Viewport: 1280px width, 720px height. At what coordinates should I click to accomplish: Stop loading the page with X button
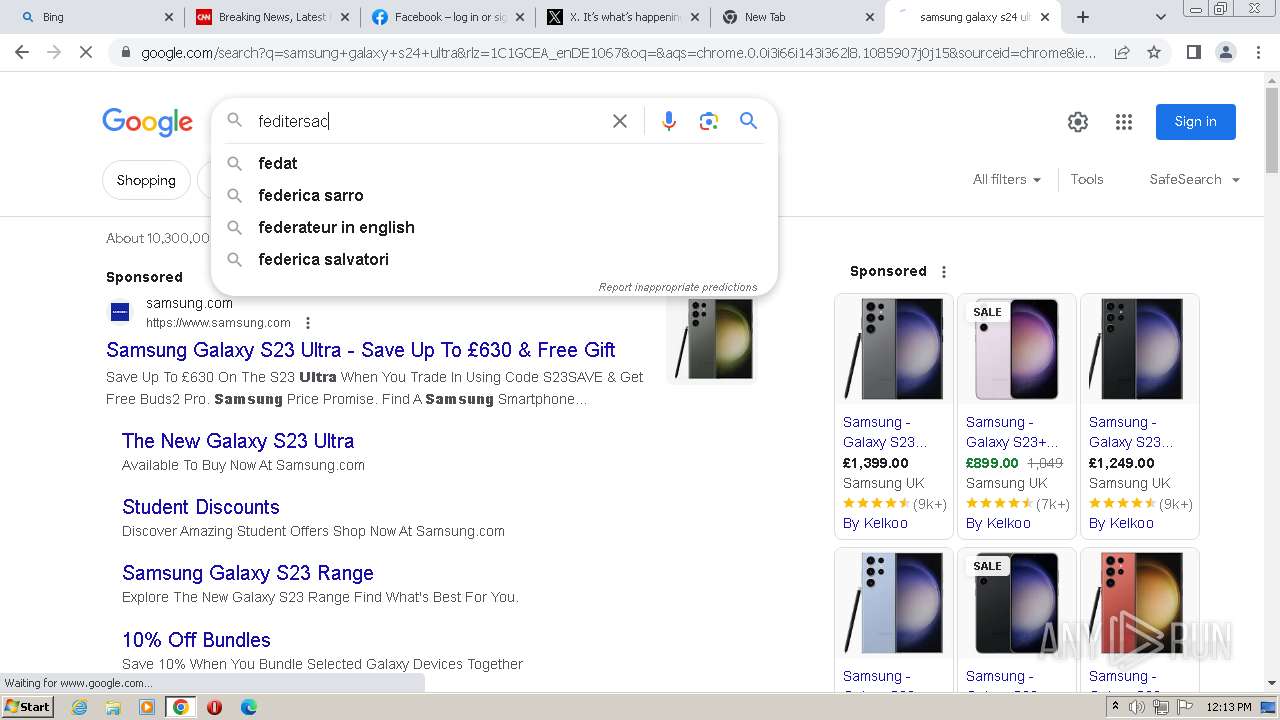point(86,52)
